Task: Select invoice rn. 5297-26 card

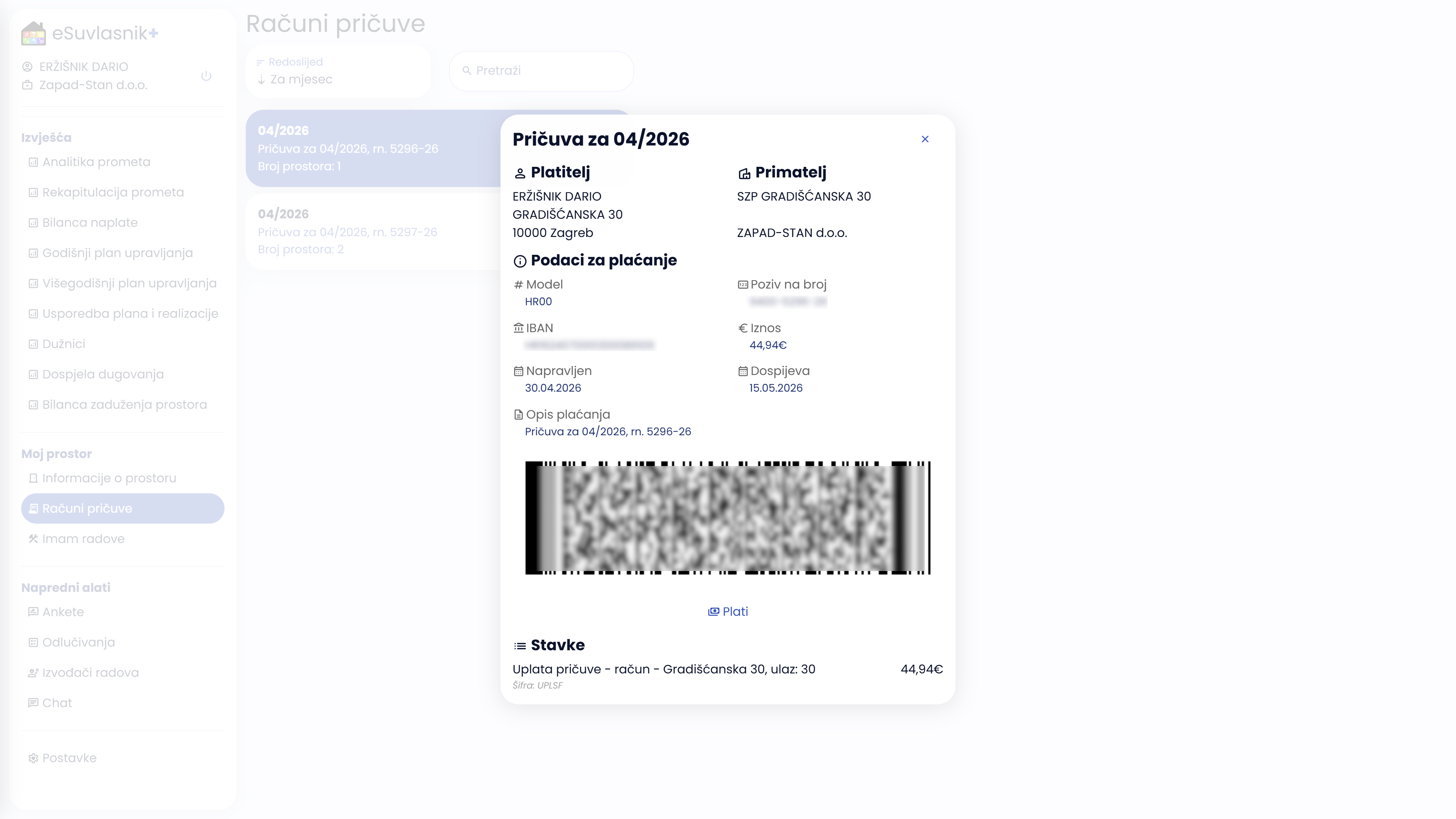Action: [373, 232]
